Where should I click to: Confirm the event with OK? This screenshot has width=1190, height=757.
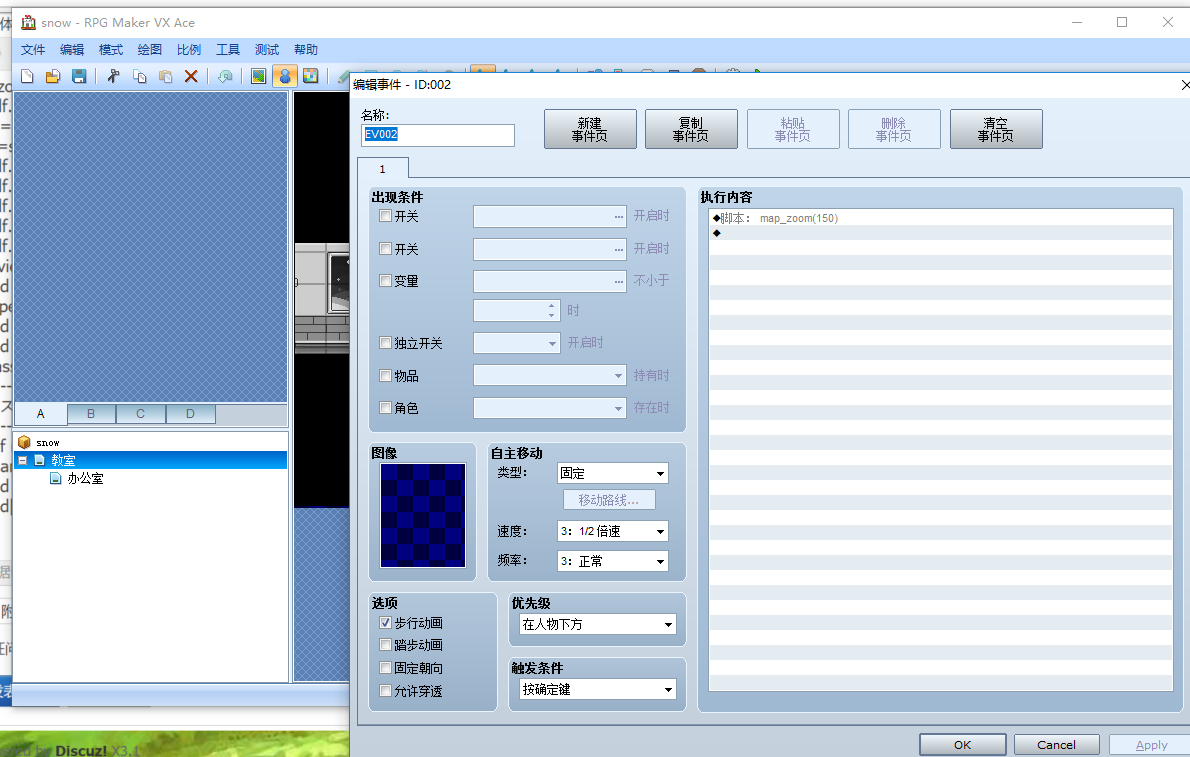coord(962,745)
